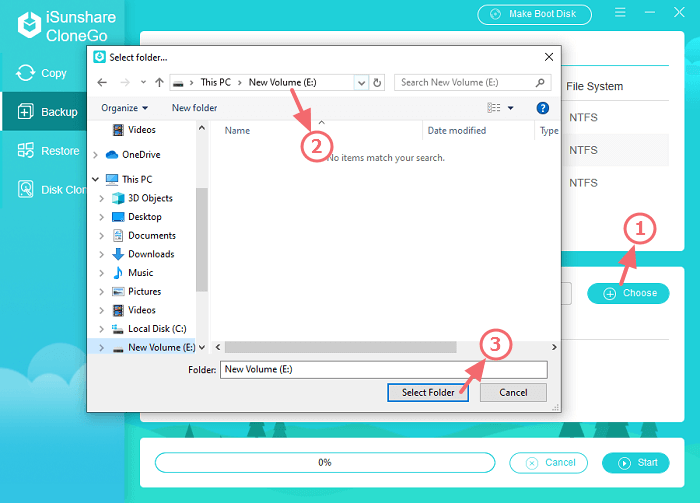The width and height of the screenshot is (700, 503).
Task: Select the 3D Objects folder
Action: coord(142,198)
